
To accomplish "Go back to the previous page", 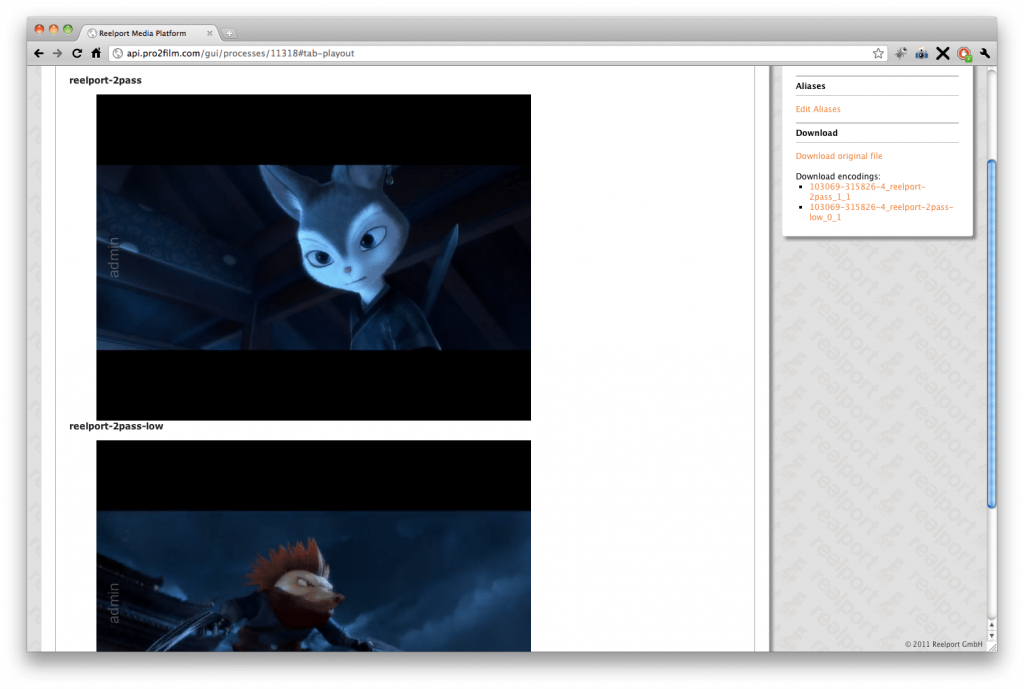I will [39, 54].
